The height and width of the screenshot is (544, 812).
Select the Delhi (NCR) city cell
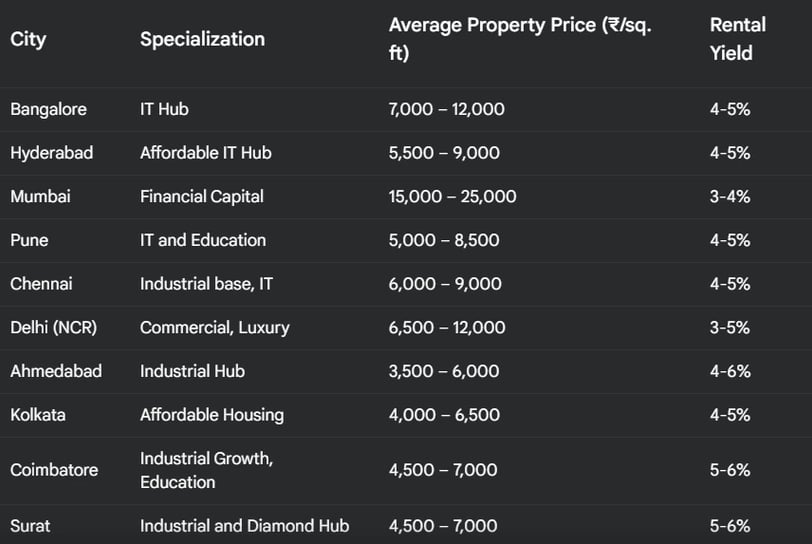pyautogui.click(x=54, y=327)
